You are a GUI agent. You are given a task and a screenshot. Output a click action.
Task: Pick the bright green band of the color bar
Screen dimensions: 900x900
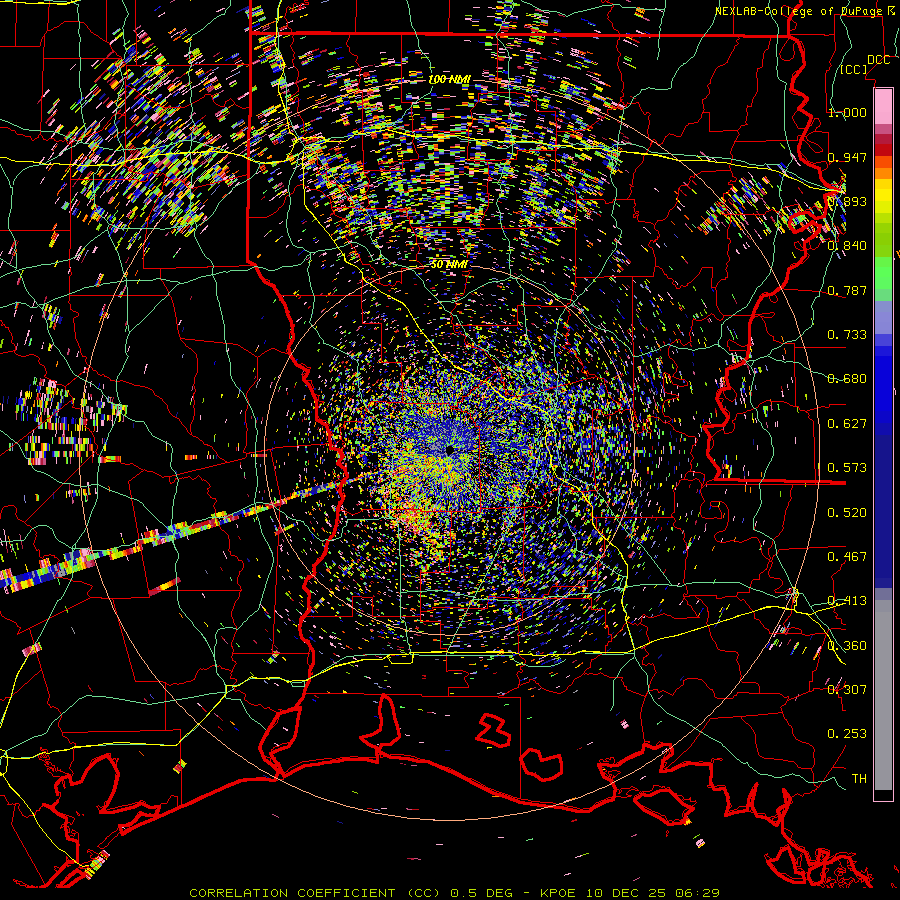(x=883, y=273)
